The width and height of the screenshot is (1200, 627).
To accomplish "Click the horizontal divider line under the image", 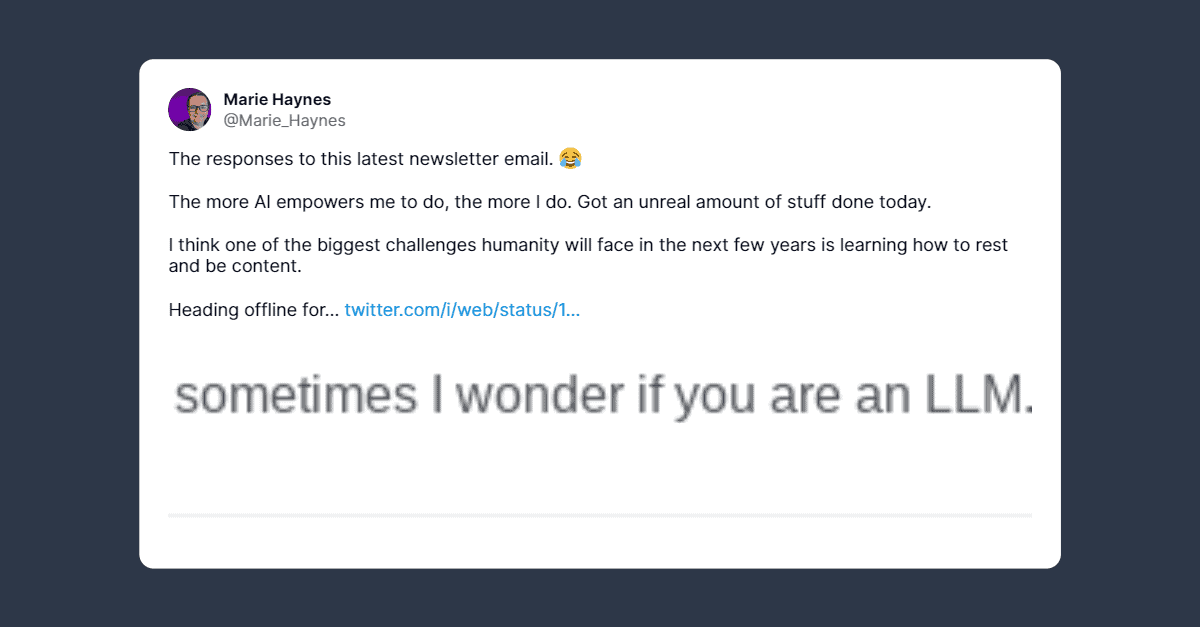I will click(600, 515).
